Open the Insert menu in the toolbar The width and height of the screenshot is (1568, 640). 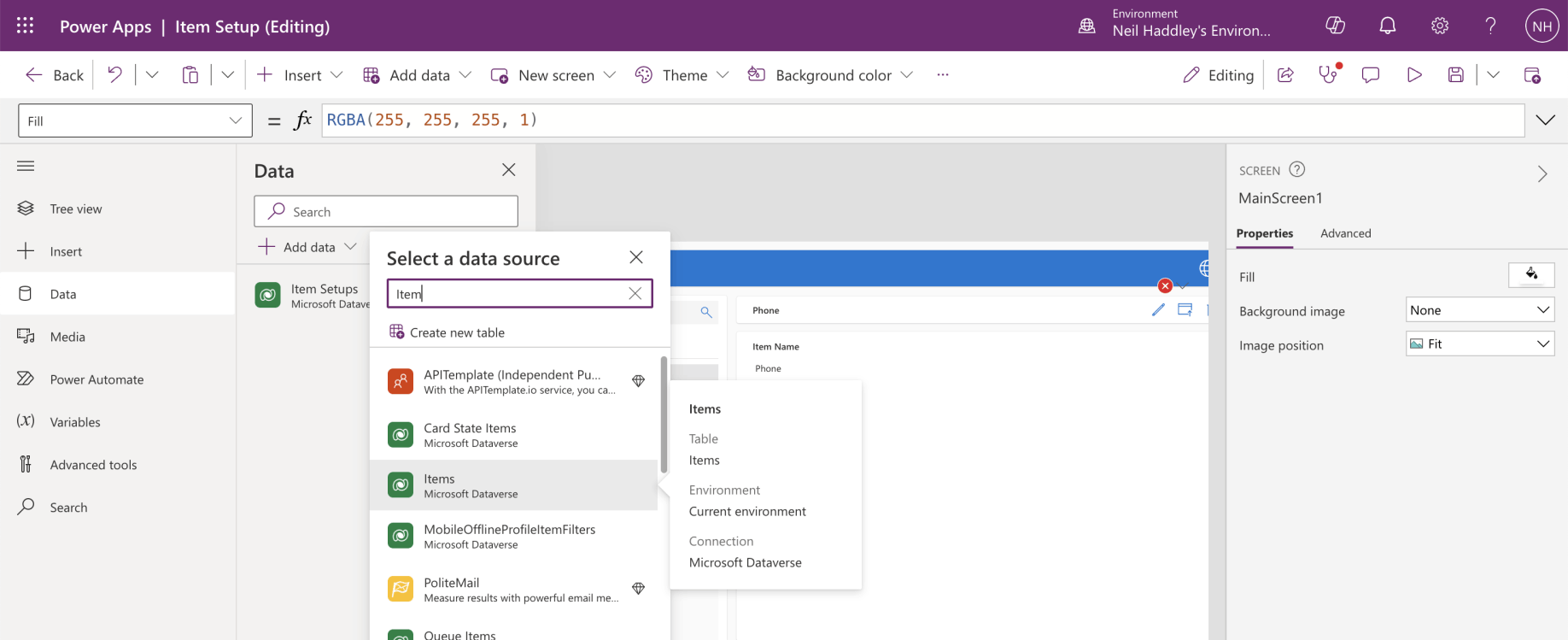click(x=300, y=75)
